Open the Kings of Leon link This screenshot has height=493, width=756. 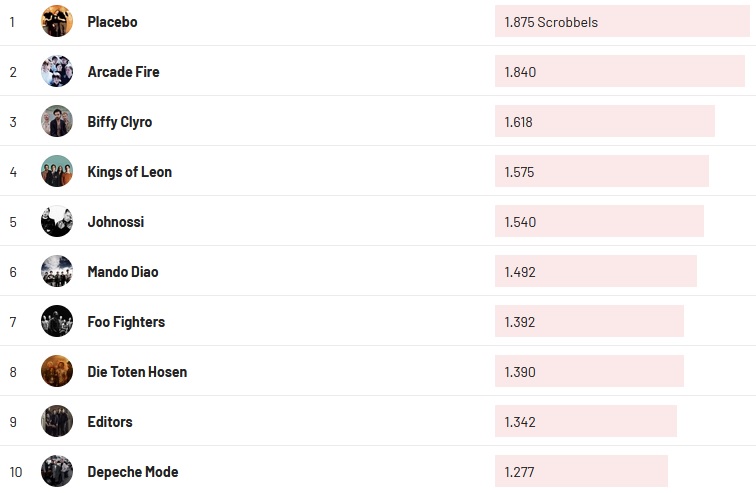(x=129, y=172)
